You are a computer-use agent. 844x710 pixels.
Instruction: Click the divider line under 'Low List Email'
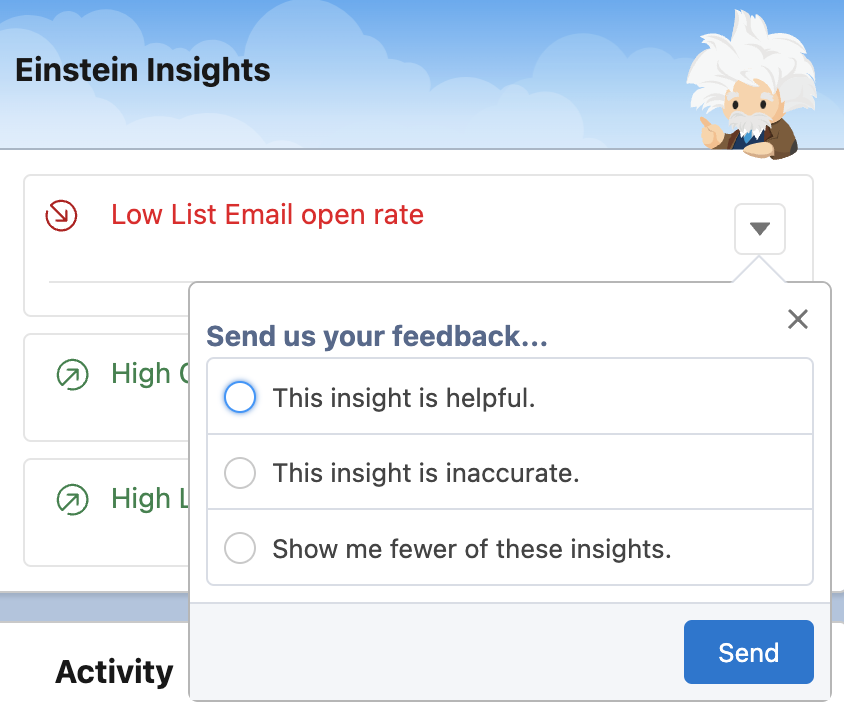click(x=118, y=282)
